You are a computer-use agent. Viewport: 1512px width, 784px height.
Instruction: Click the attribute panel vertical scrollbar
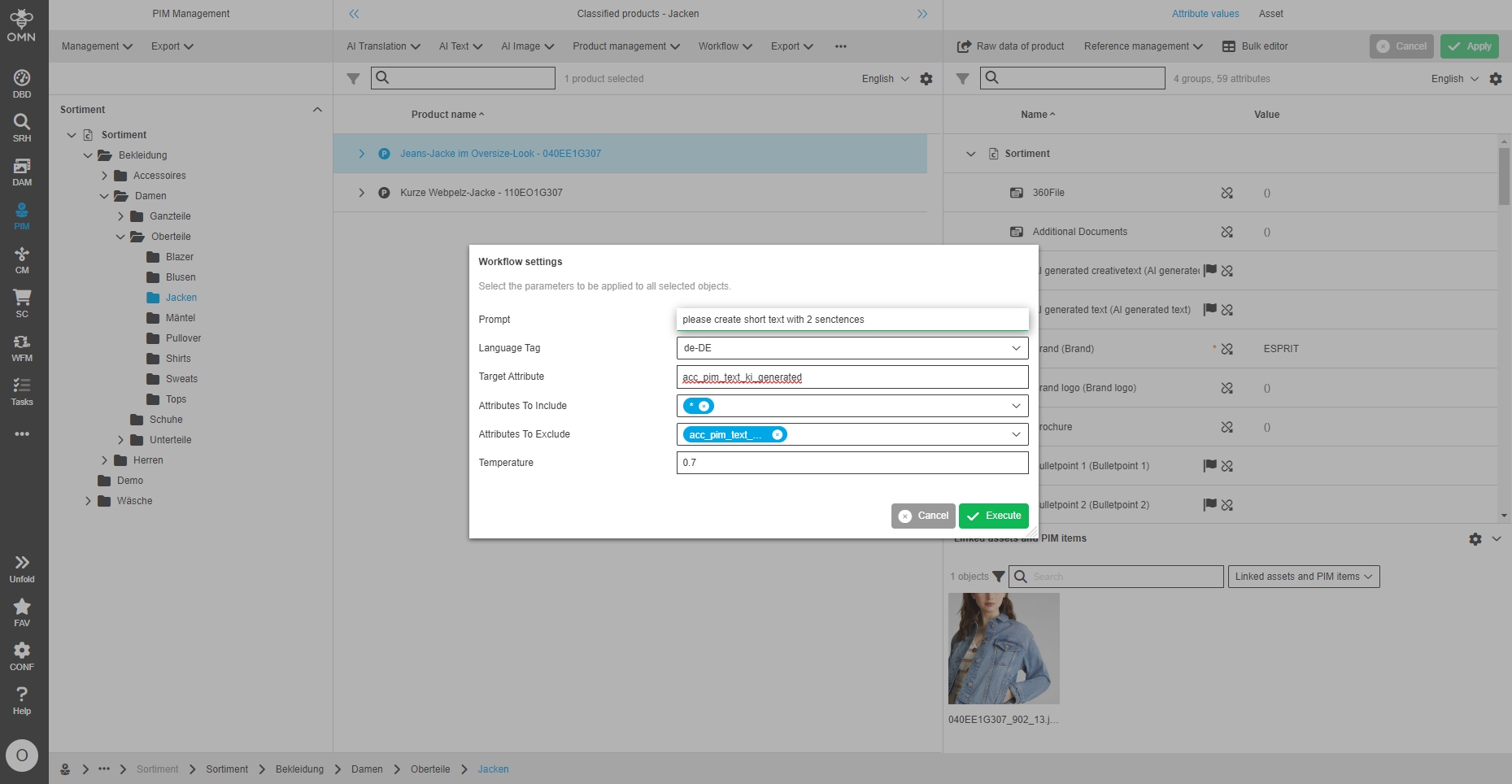point(1504,176)
